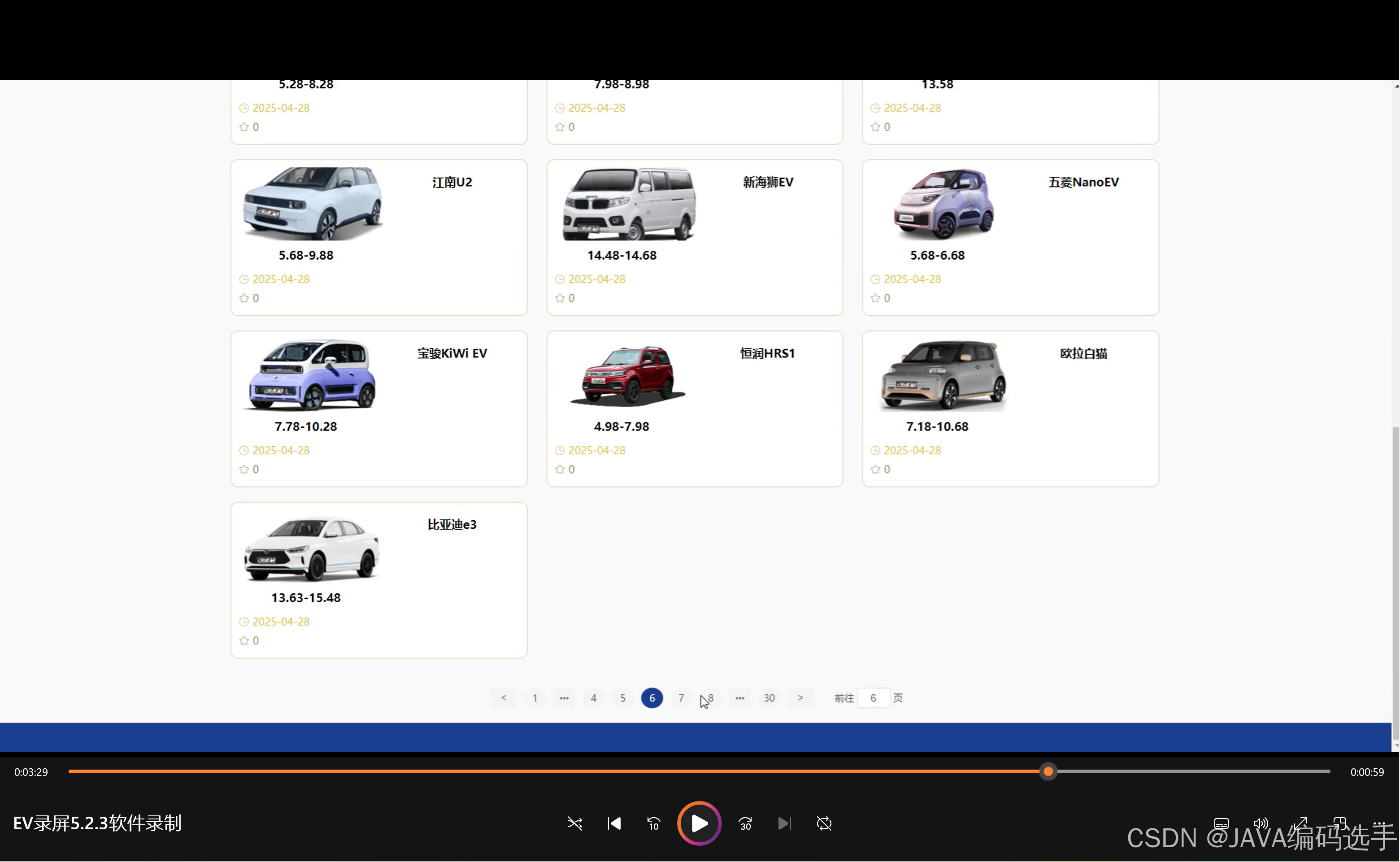Viewport: 1400px width, 862px height.
Task: Go to page 5
Action: point(622,698)
